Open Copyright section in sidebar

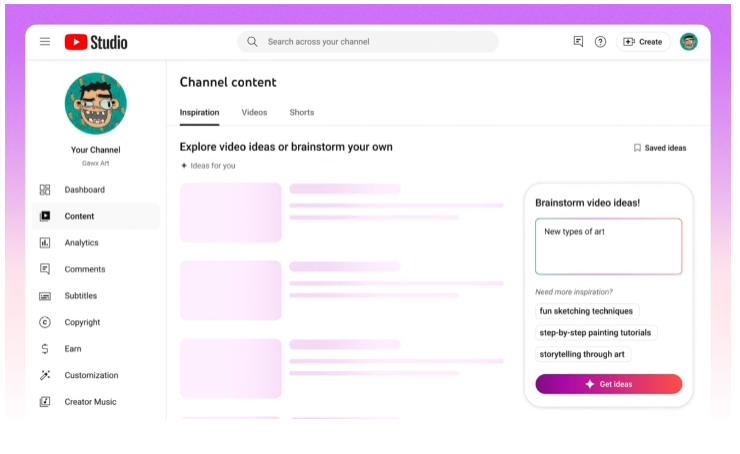(x=82, y=322)
